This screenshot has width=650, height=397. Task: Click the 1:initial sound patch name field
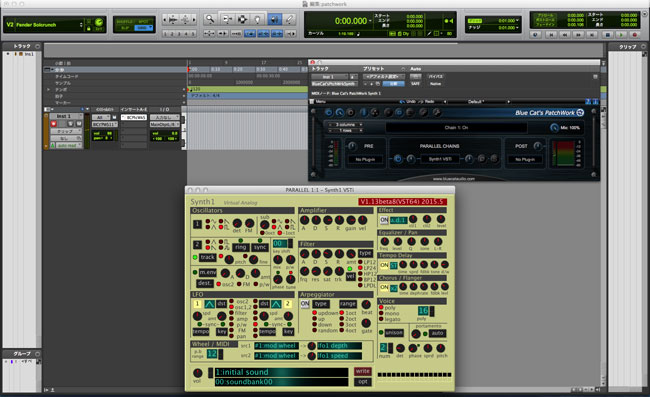[x=281, y=372]
